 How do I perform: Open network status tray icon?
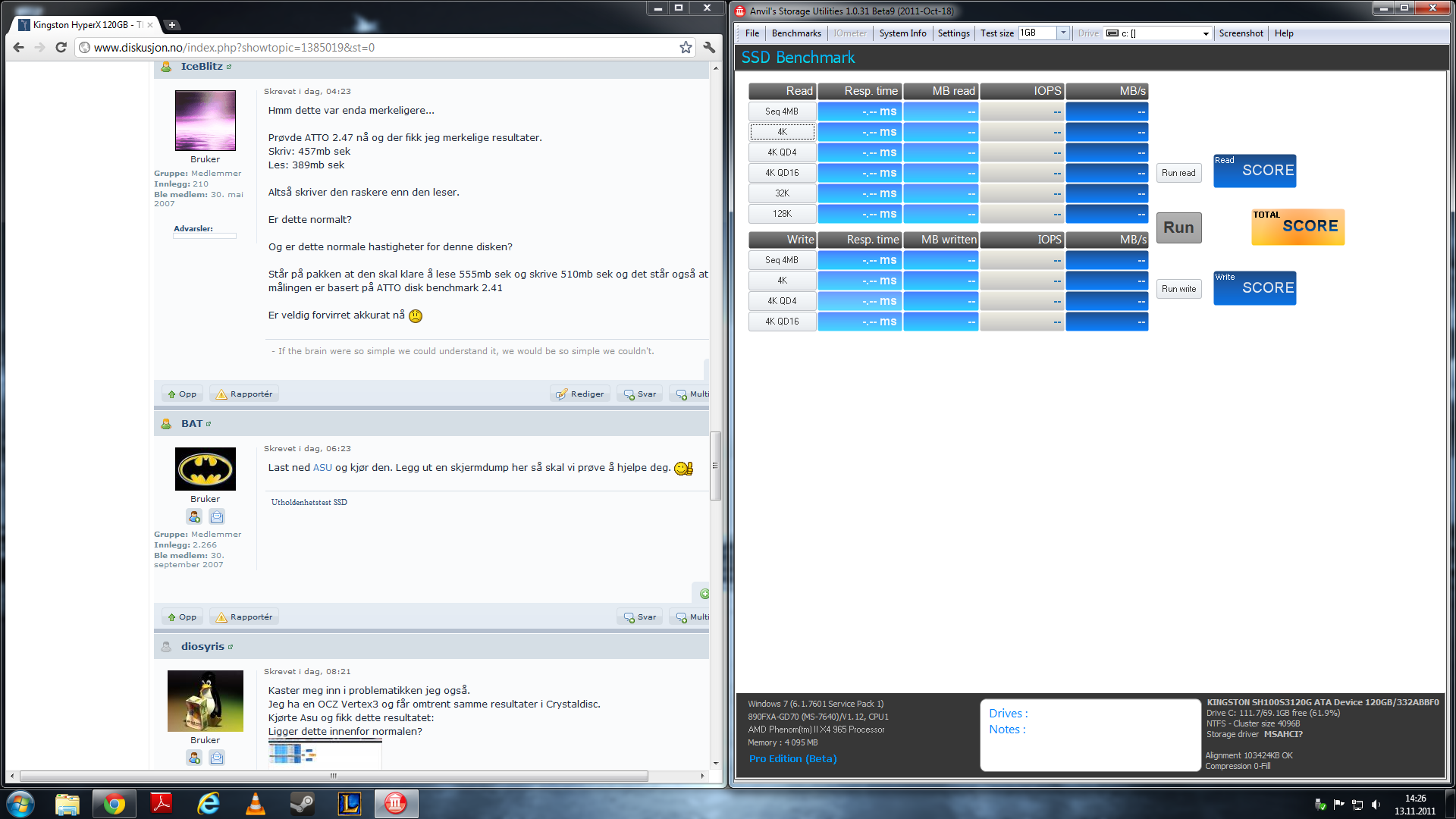pyautogui.click(x=1357, y=805)
